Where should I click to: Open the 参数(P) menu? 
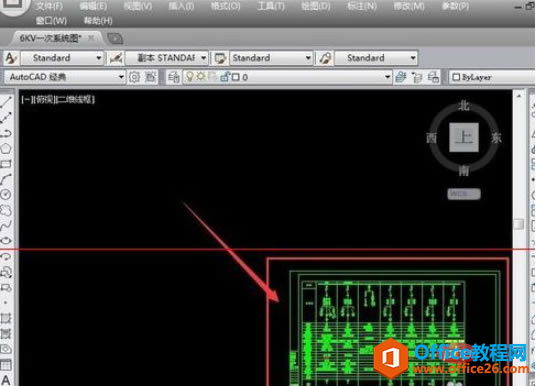tap(455, 6)
